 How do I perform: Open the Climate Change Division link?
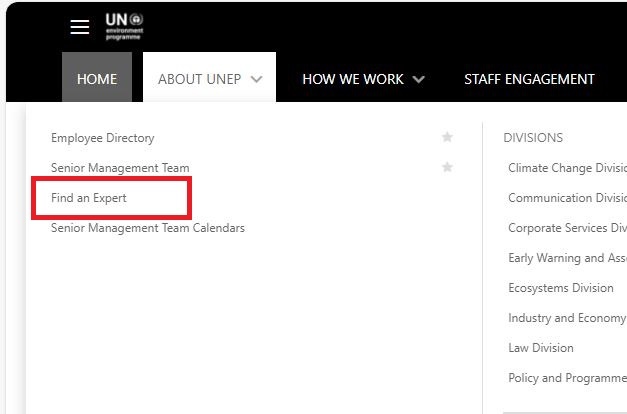click(x=567, y=168)
